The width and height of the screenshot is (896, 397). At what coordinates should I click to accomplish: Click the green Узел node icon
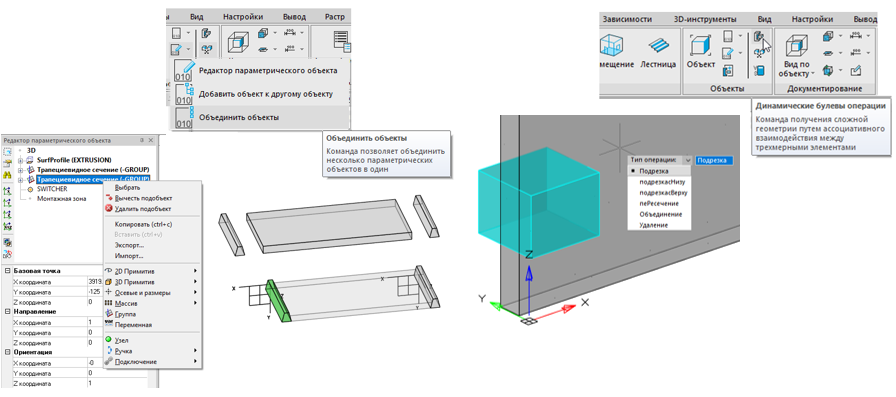point(109,340)
